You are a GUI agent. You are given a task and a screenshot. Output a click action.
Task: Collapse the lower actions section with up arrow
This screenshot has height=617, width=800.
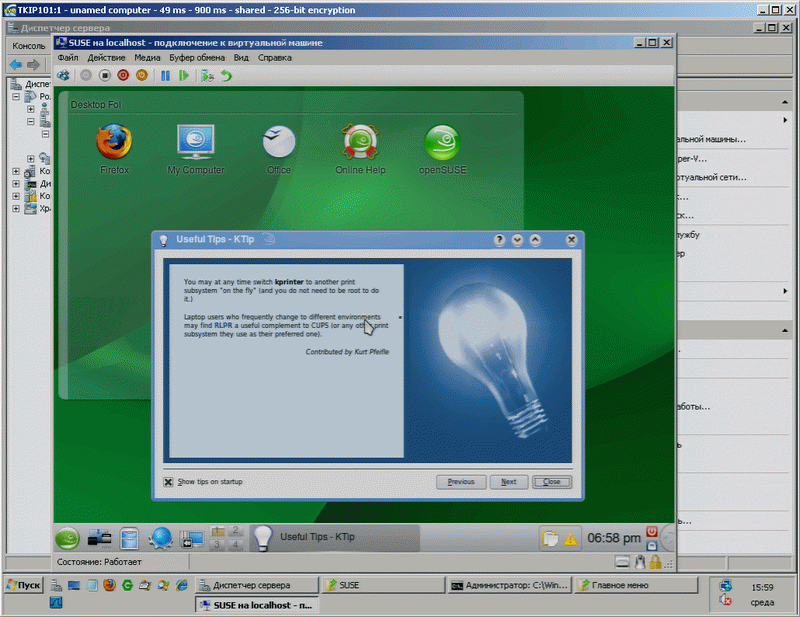[x=785, y=331]
